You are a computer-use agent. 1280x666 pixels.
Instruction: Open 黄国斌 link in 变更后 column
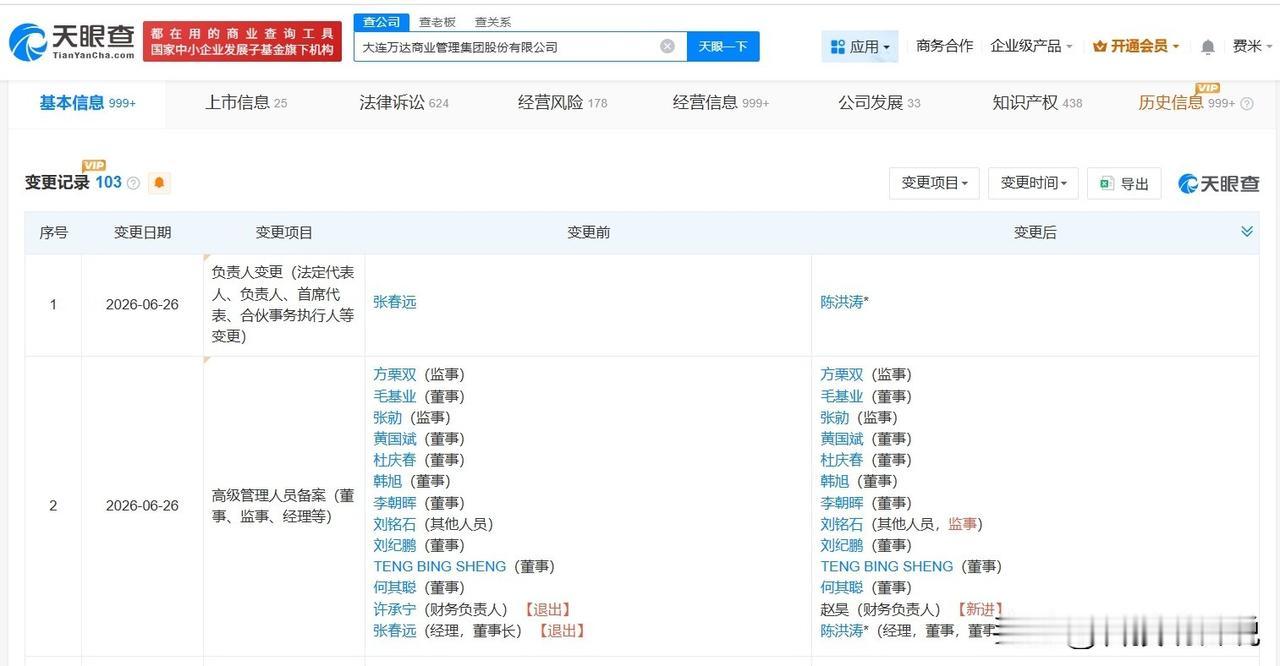coord(841,439)
